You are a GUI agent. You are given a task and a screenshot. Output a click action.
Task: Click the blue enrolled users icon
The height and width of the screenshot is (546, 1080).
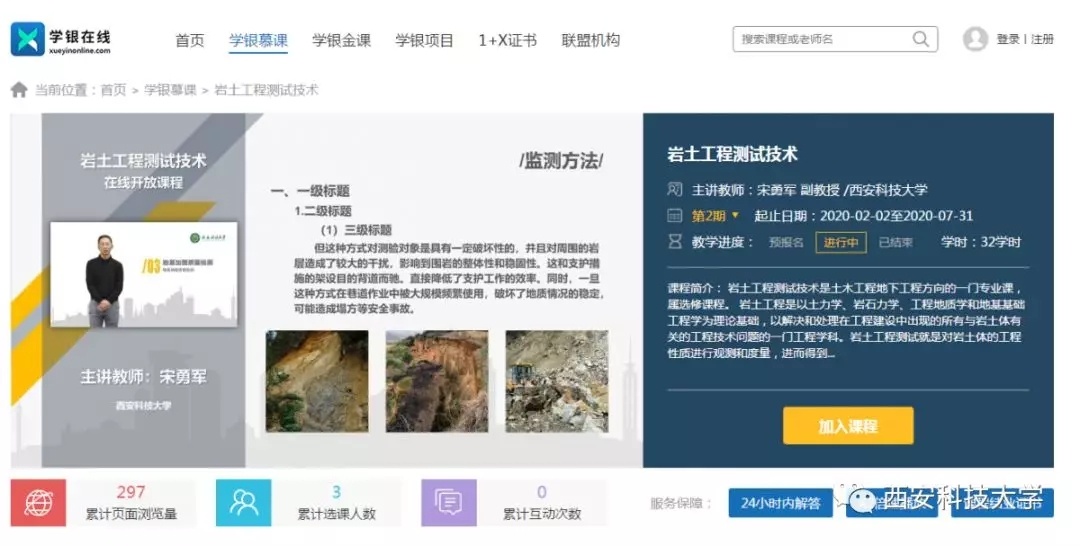coord(243,503)
